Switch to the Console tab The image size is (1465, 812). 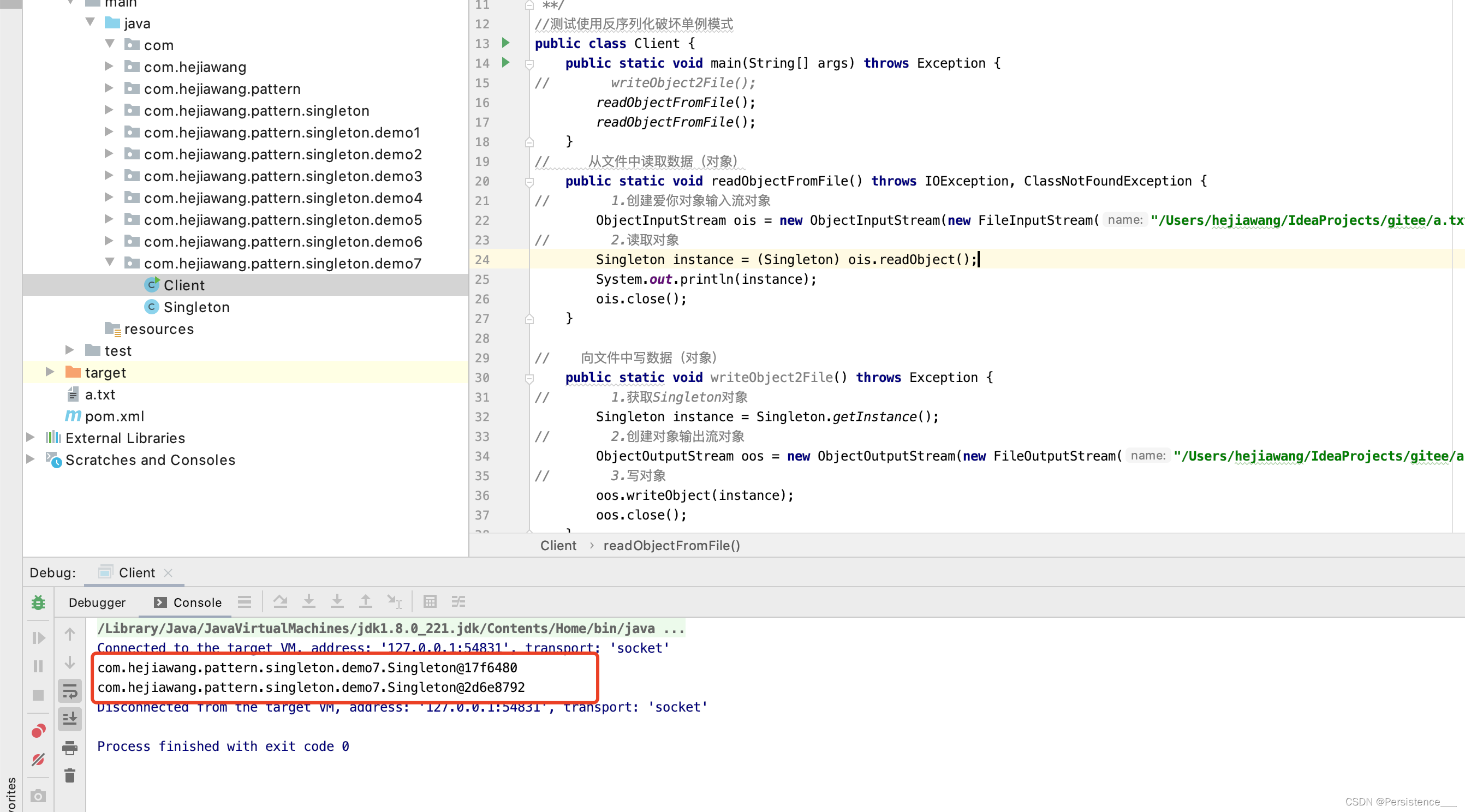(x=188, y=602)
